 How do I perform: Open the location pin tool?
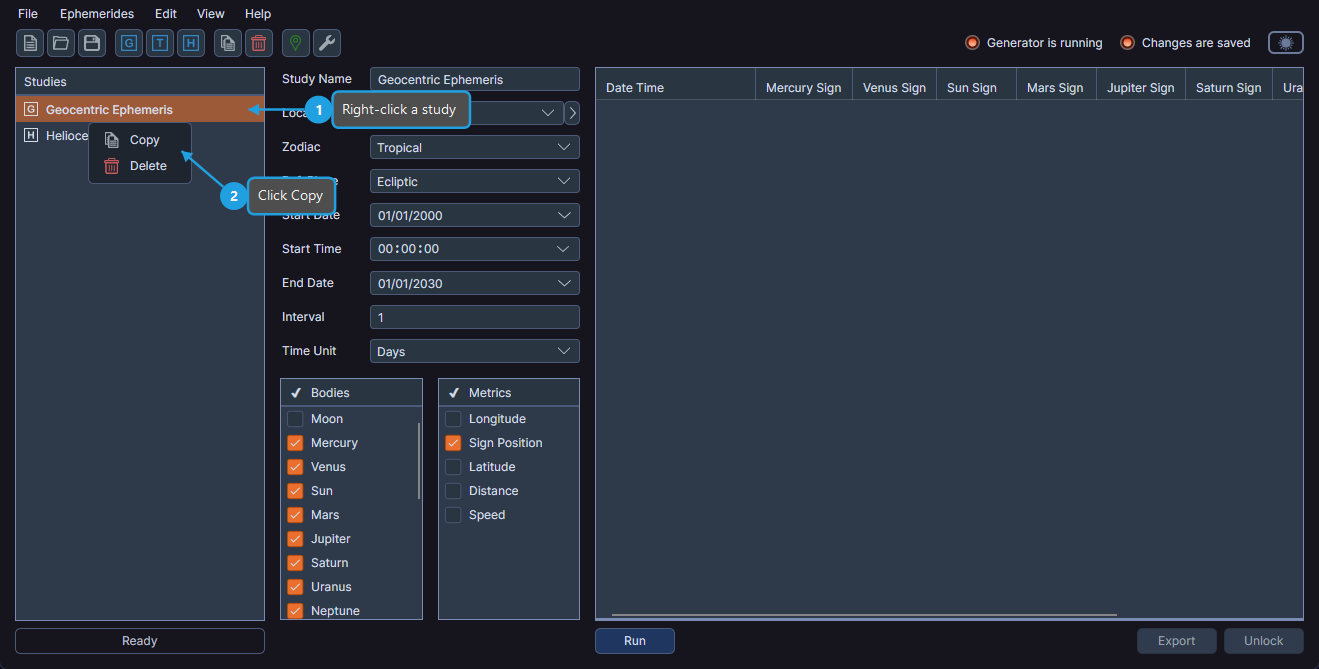294,43
